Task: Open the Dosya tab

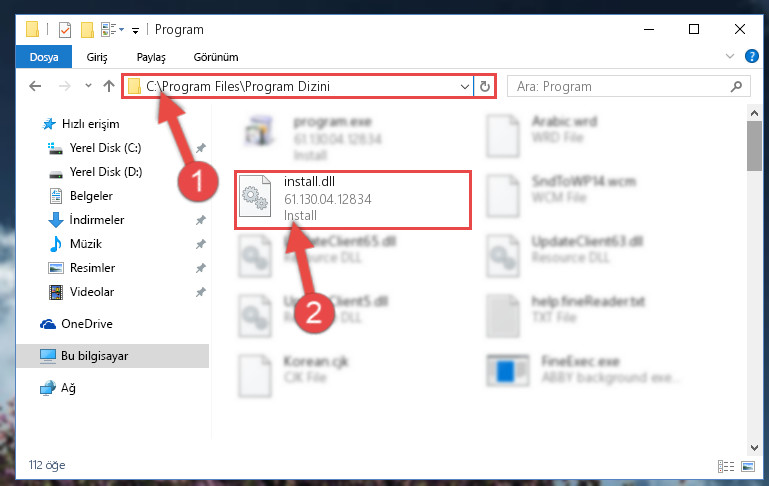Action: coord(44,57)
